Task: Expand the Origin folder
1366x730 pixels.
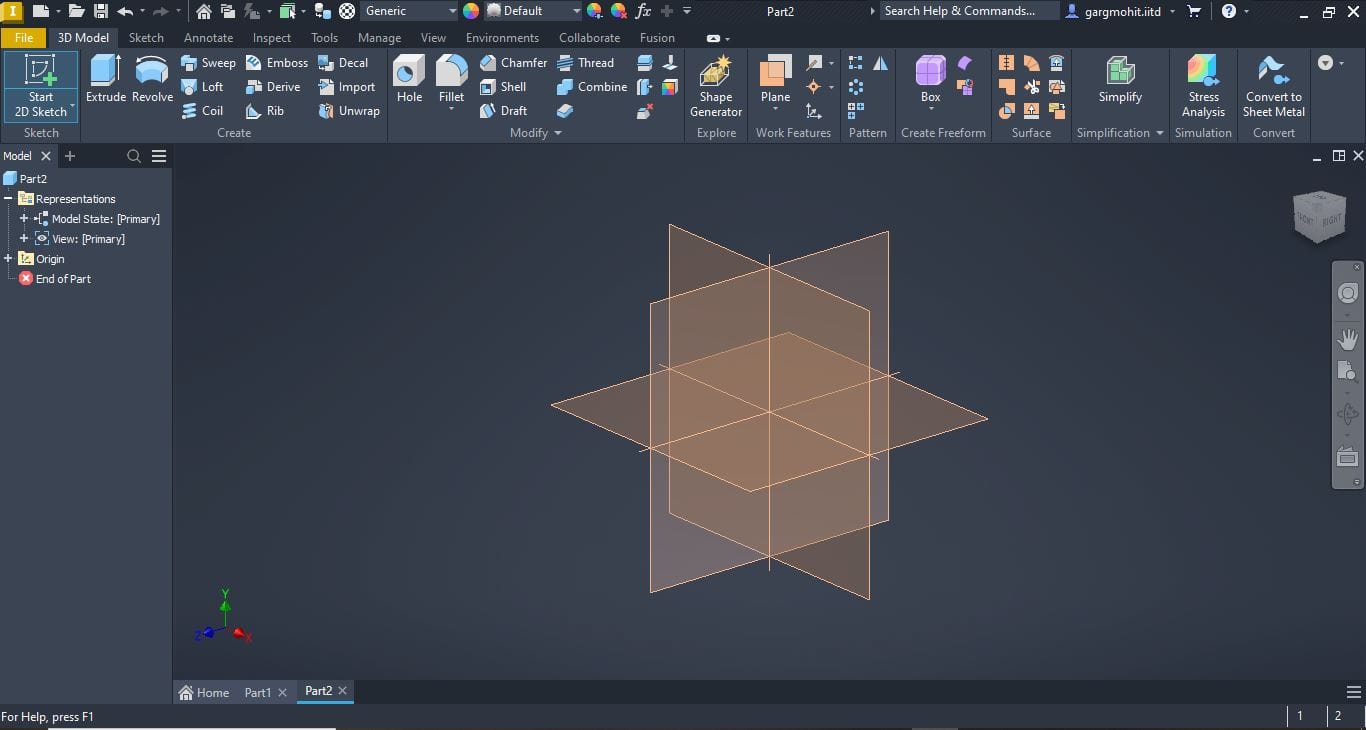Action: coord(8,259)
